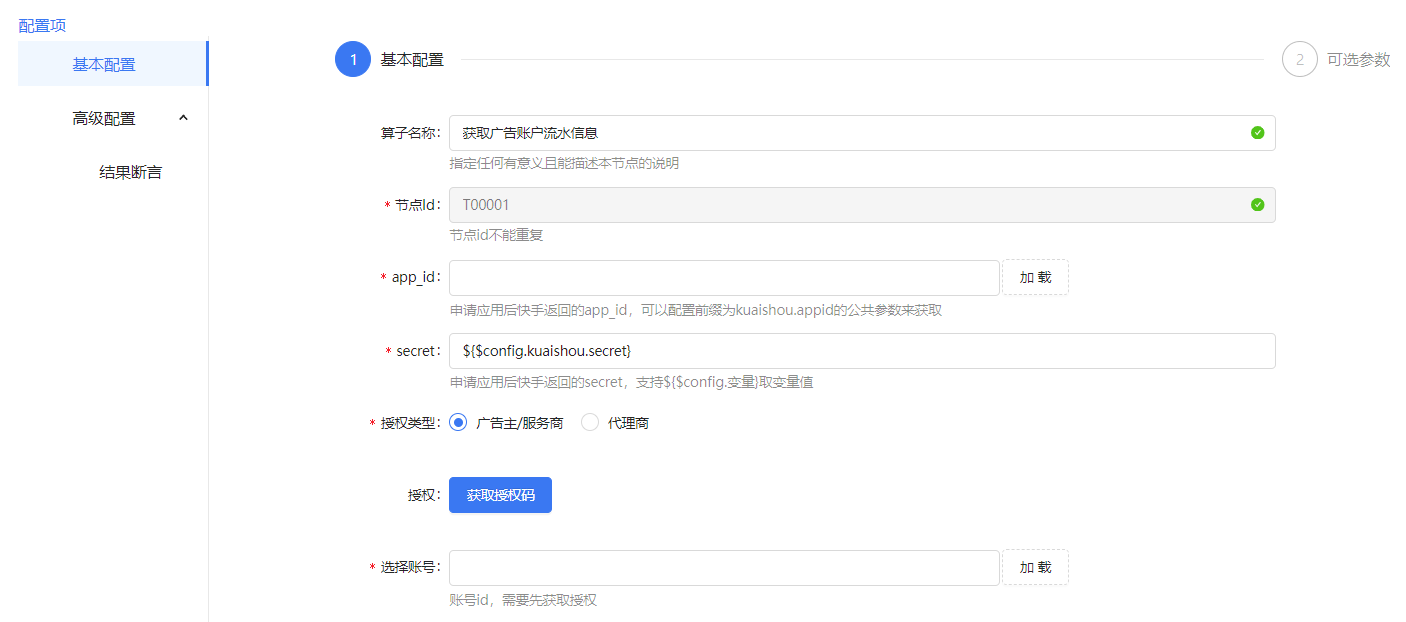The image size is (1406, 622).
Task: Collapse the 高级配置 chevron arrow
Action: 183,118
